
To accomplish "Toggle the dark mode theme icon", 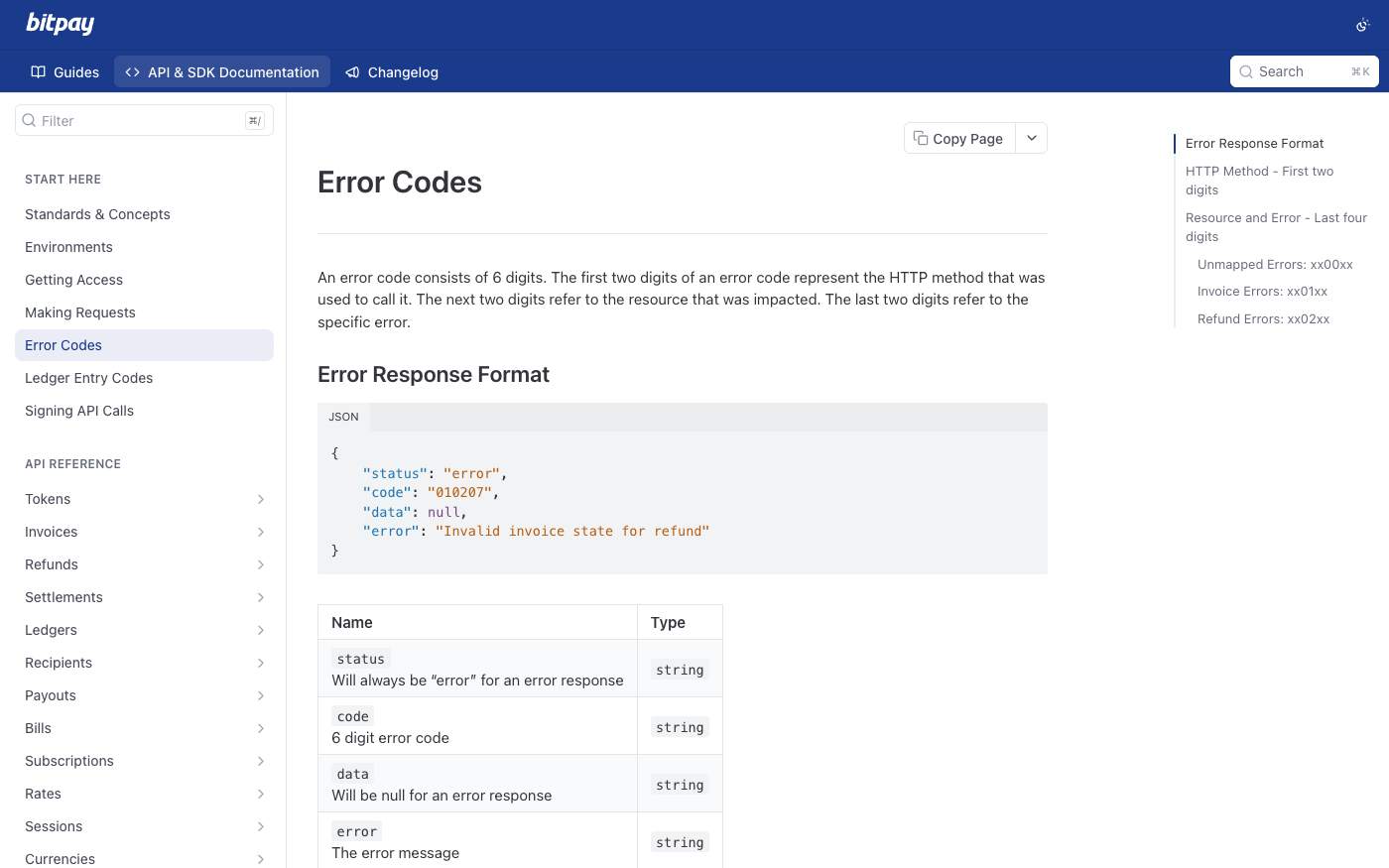I will point(1363,25).
